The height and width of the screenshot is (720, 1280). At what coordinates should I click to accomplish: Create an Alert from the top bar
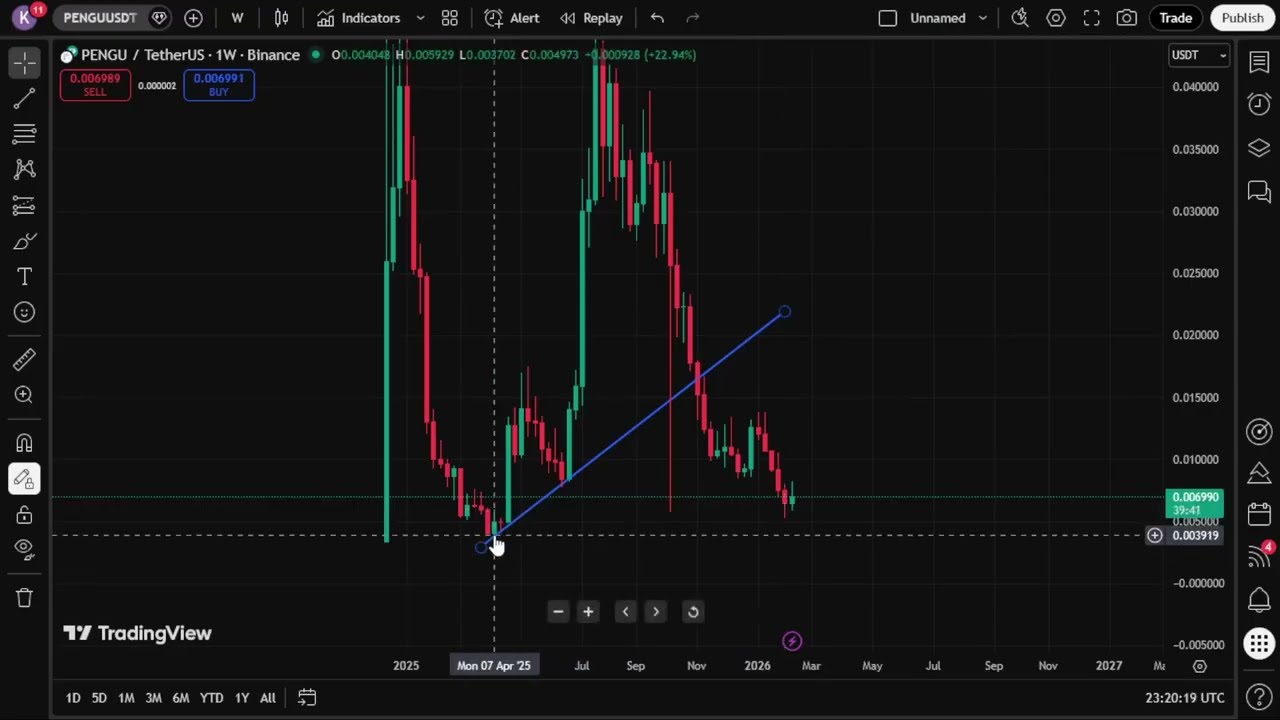point(512,18)
